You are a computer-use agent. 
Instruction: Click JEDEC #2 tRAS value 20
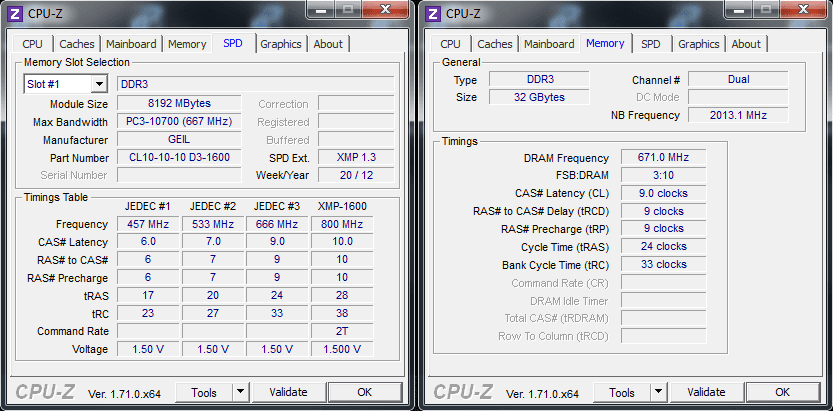pyautogui.click(x=213, y=295)
